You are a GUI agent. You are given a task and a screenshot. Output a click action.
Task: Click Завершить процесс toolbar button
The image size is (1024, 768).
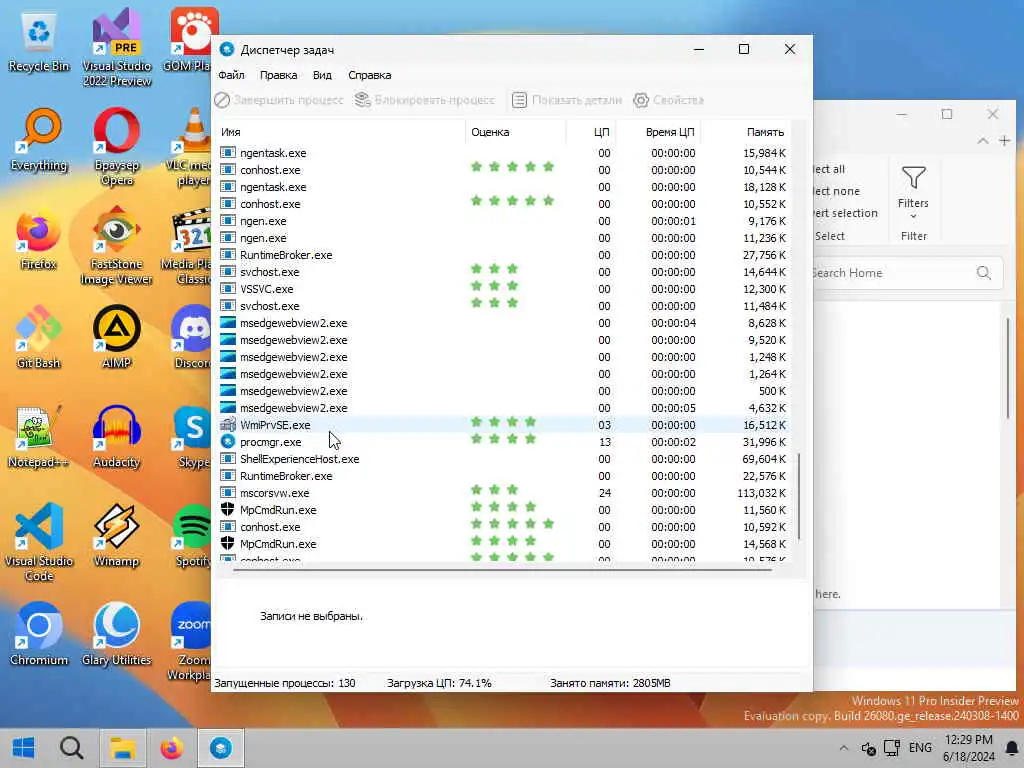(x=279, y=100)
